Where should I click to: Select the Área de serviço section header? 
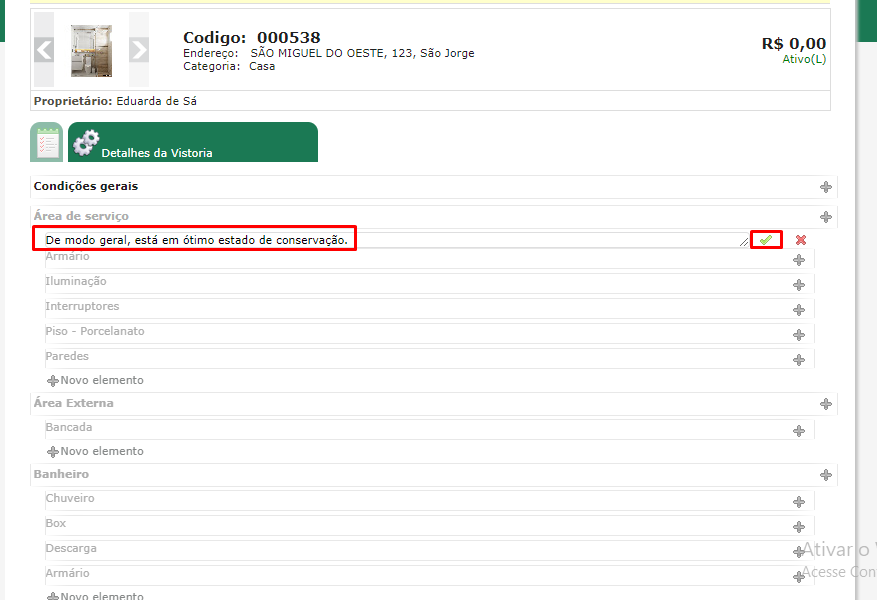pyautogui.click(x=81, y=216)
